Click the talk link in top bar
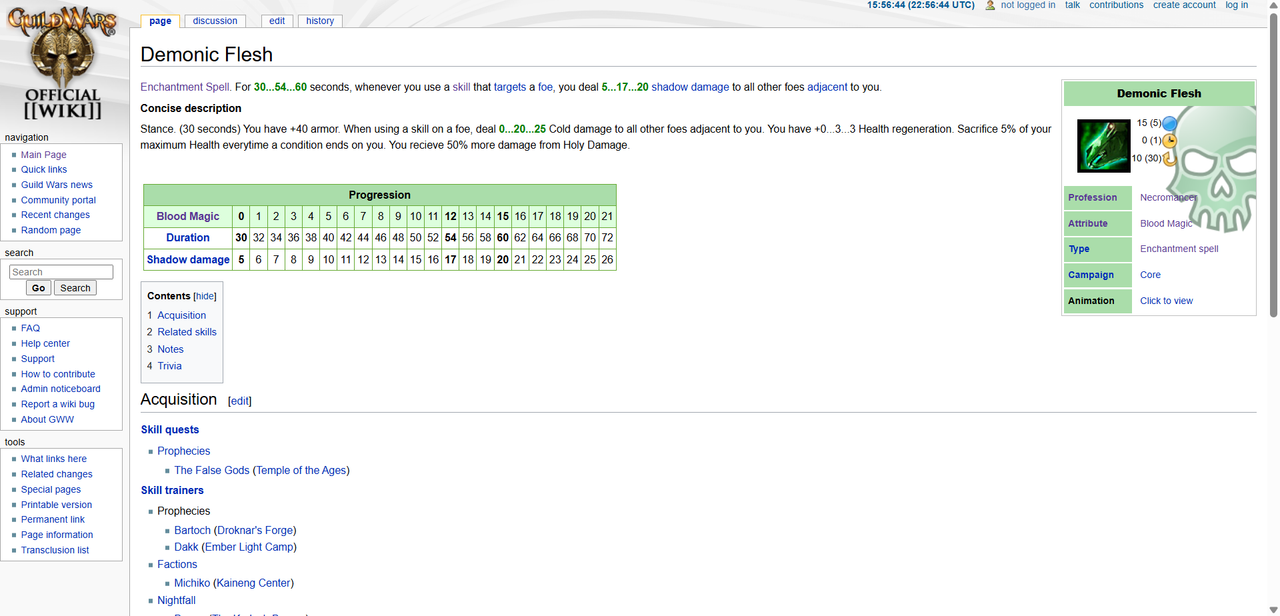This screenshot has width=1280, height=616. point(1072,5)
